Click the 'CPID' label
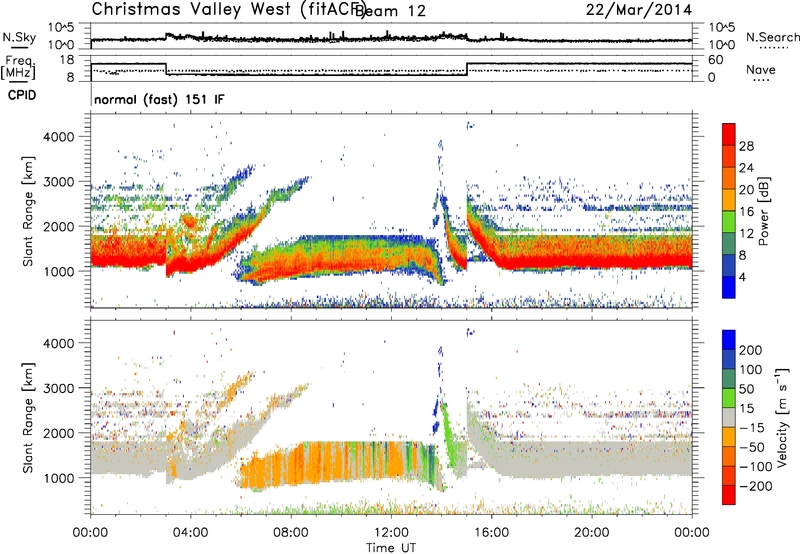The width and height of the screenshot is (800, 554). coord(22,95)
